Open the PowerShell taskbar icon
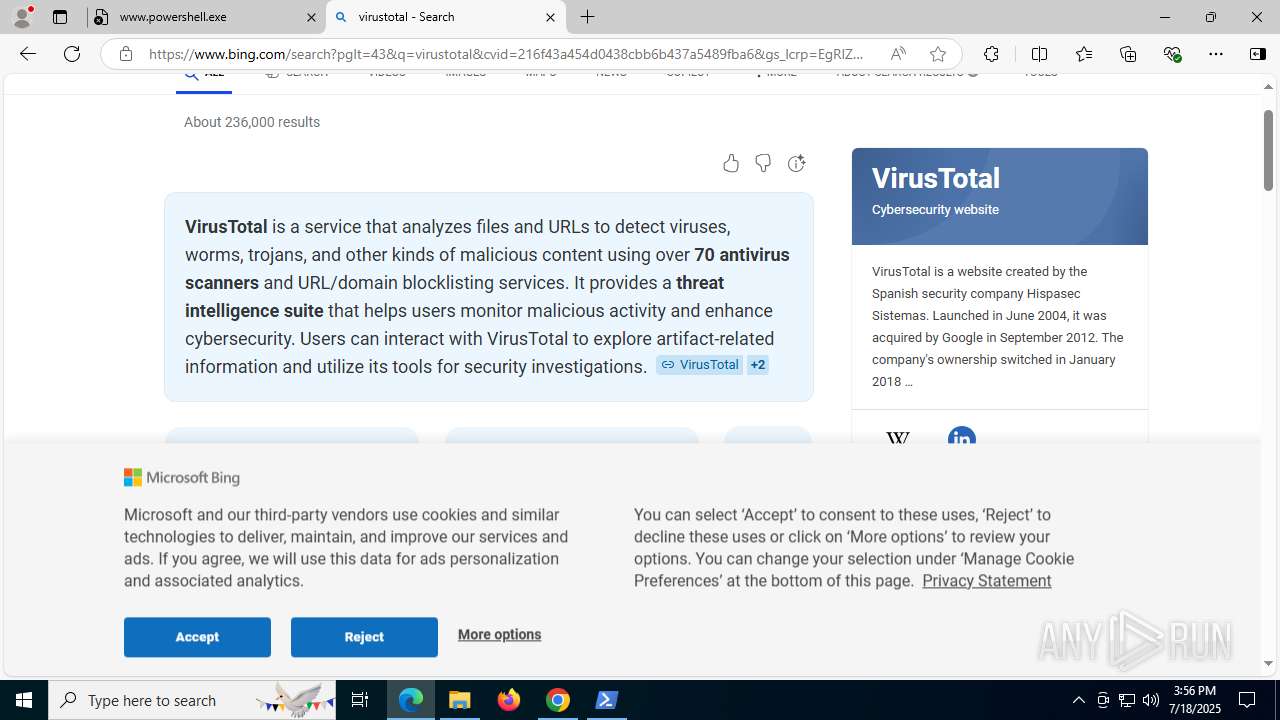The width and height of the screenshot is (1280, 720). pyautogui.click(x=607, y=700)
